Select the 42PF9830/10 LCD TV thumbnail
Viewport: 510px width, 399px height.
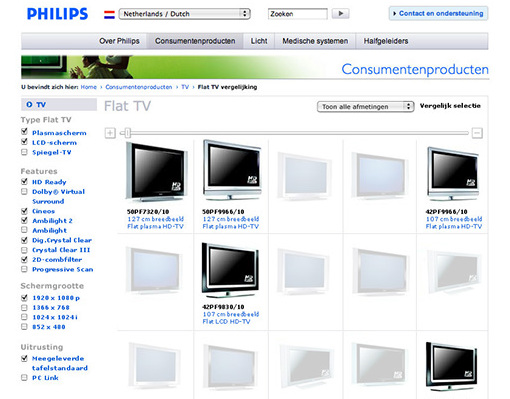point(230,270)
